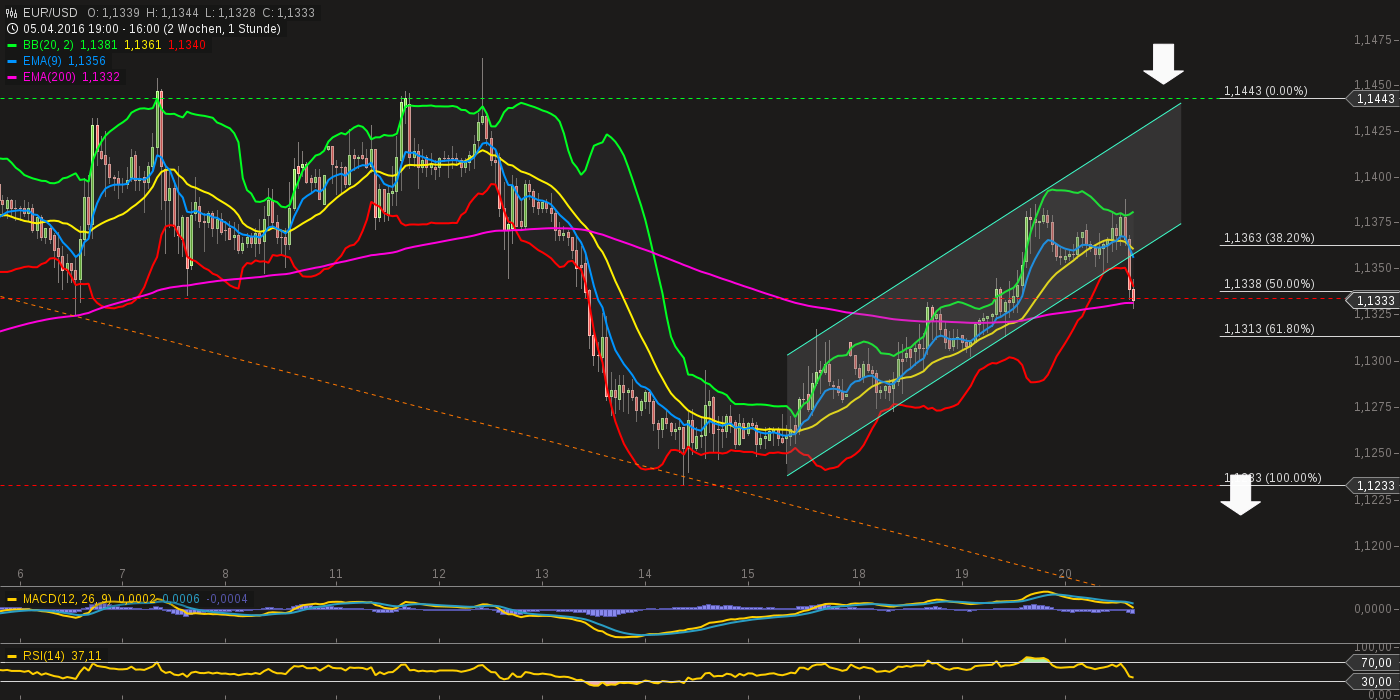
Task: Select the MACD(12, 26, 9) indicator label
Action: click(67, 599)
